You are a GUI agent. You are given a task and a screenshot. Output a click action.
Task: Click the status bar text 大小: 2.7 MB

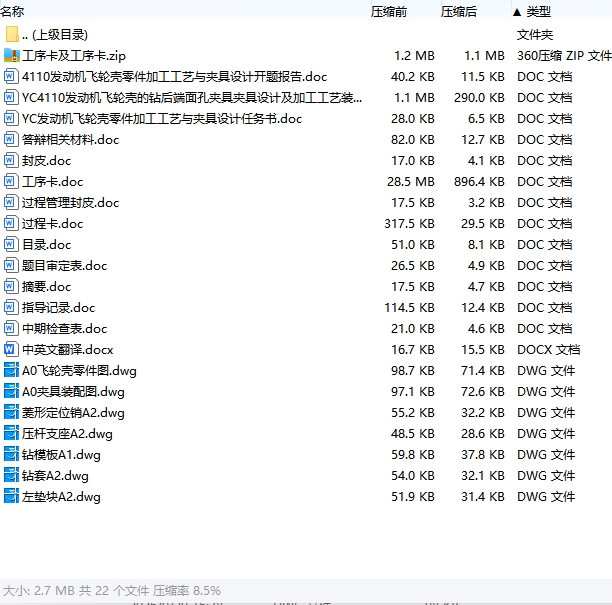pos(38,591)
